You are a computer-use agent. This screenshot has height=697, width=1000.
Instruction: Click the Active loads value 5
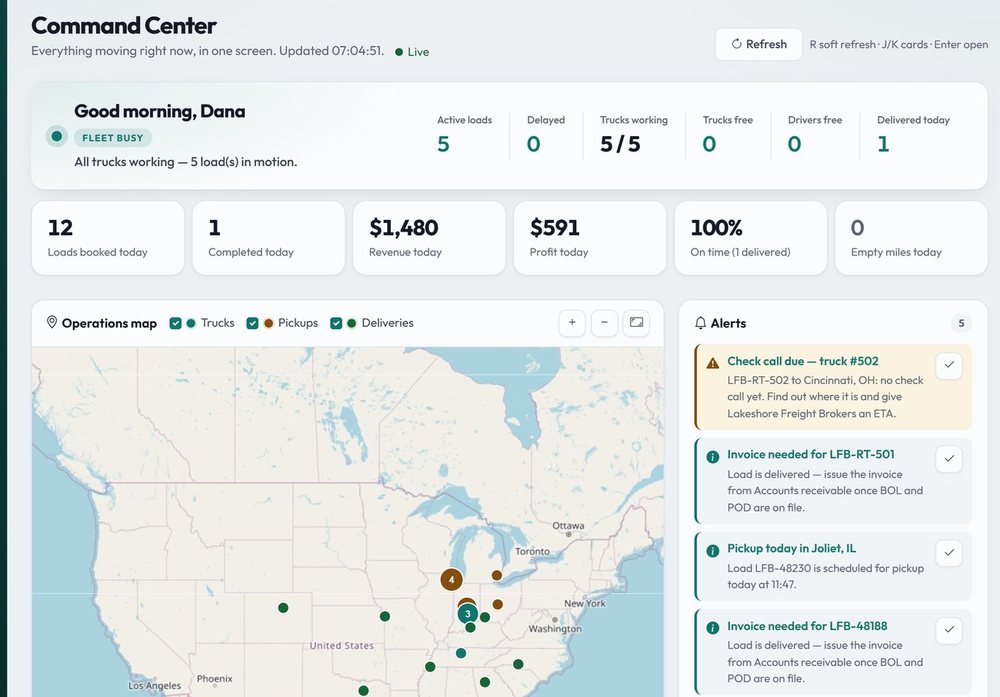point(443,145)
